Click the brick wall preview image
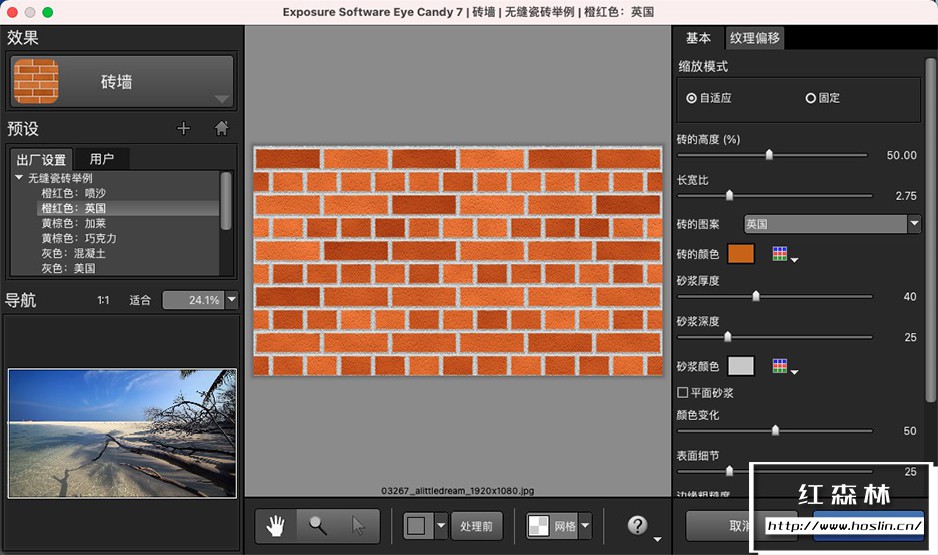The height and width of the screenshot is (555, 938). (458, 261)
